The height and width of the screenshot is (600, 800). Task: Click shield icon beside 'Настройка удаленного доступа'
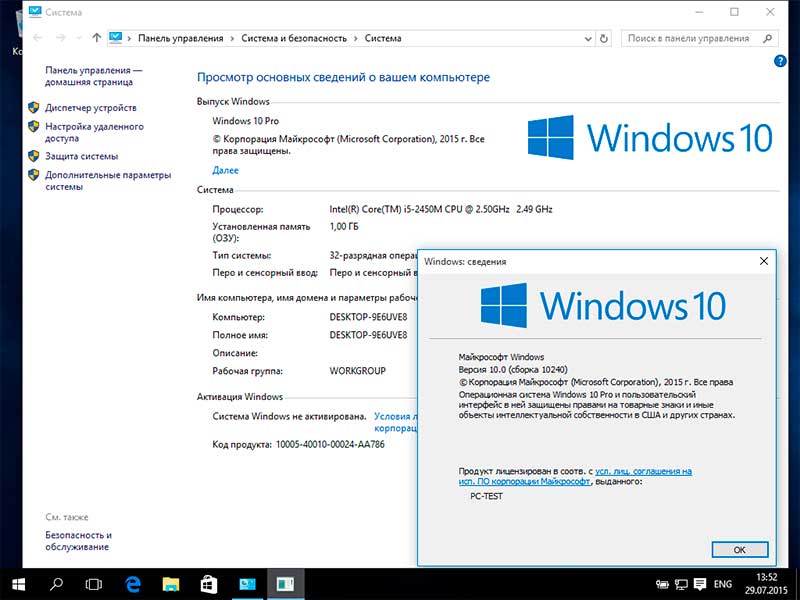(34, 126)
